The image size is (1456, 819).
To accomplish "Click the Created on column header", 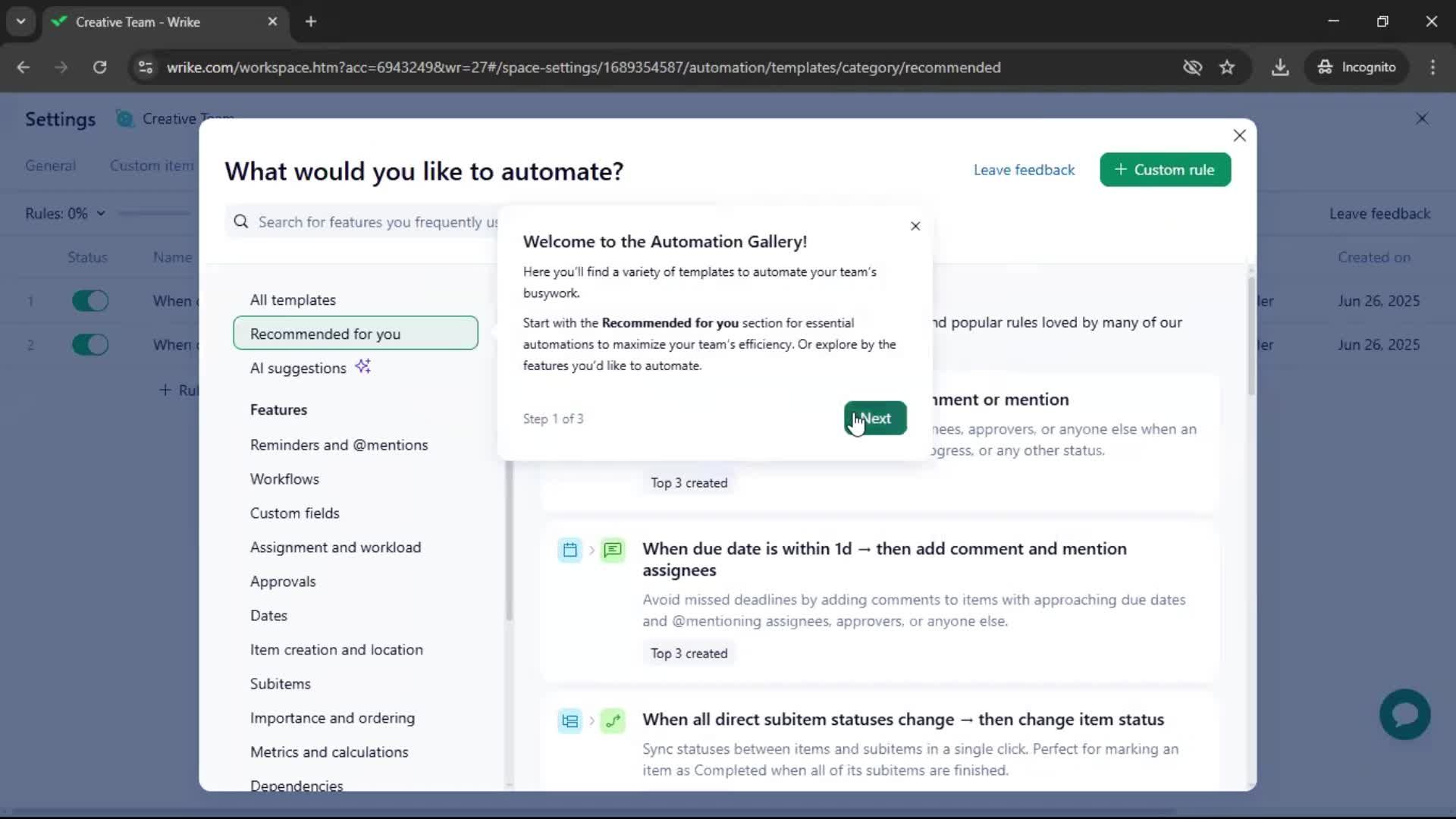I will tap(1373, 257).
